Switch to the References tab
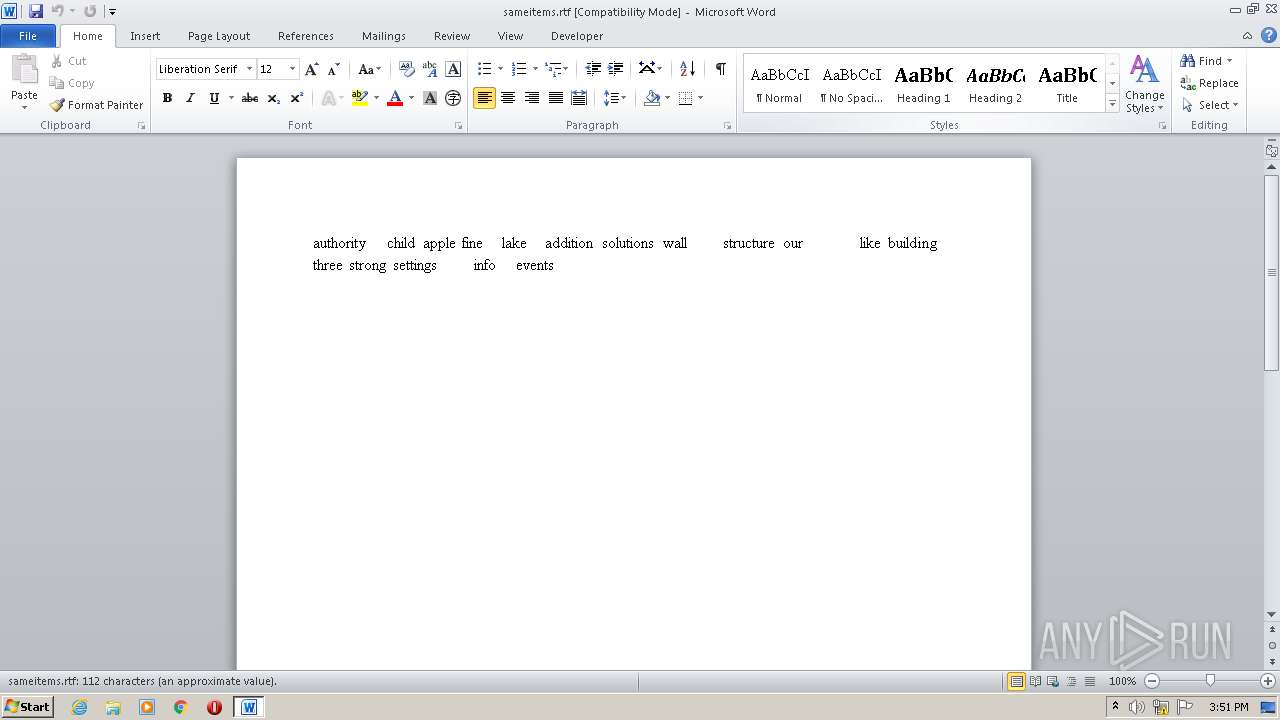The width and height of the screenshot is (1280, 720). pos(306,36)
